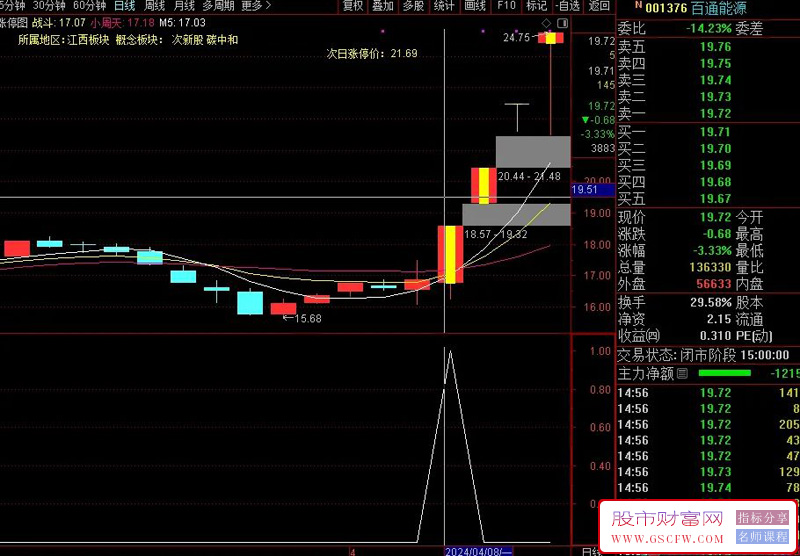Click the diamond marker icon above the chart

coord(546,23)
